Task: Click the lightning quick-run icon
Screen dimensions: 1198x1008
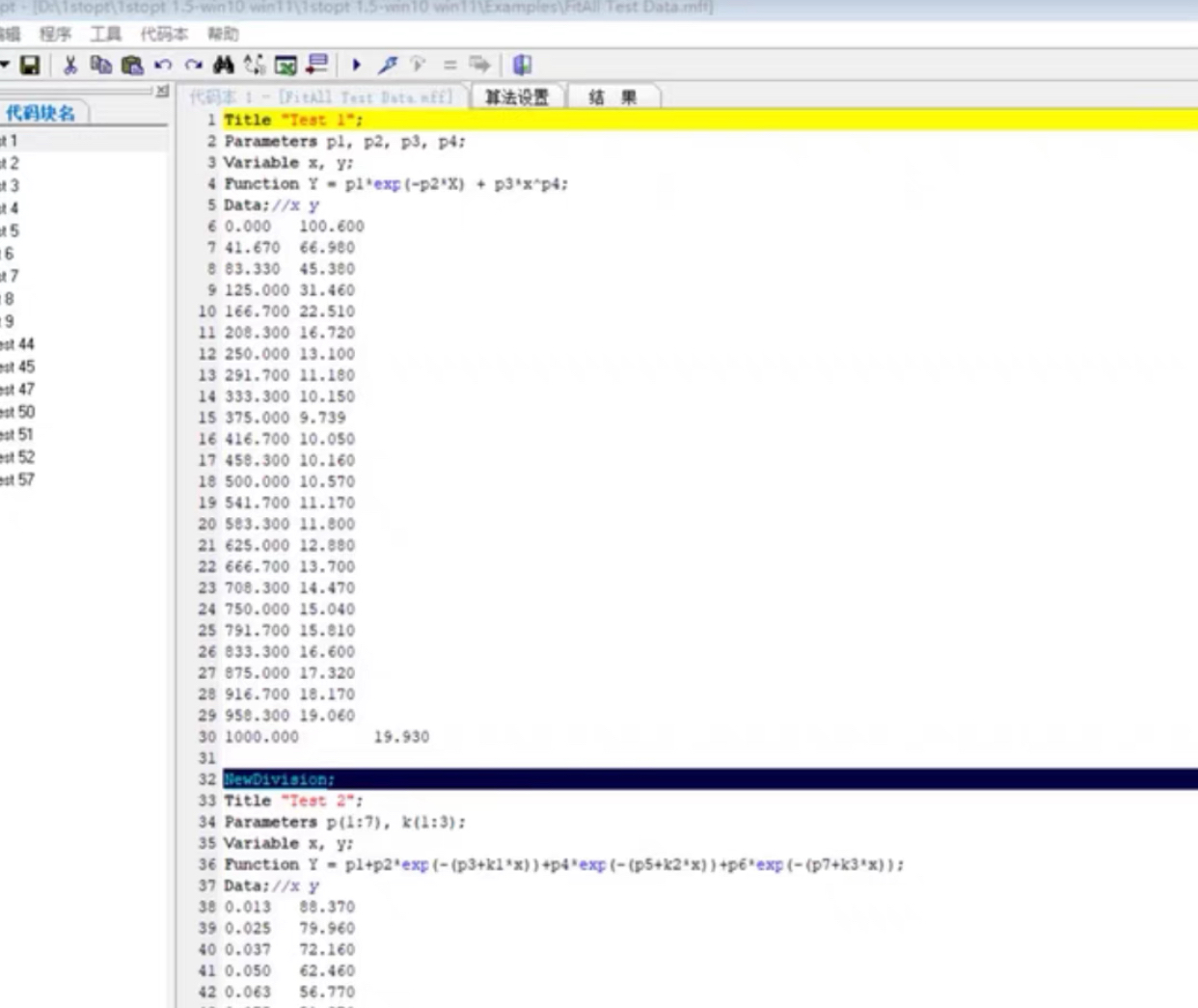Action: (x=387, y=65)
